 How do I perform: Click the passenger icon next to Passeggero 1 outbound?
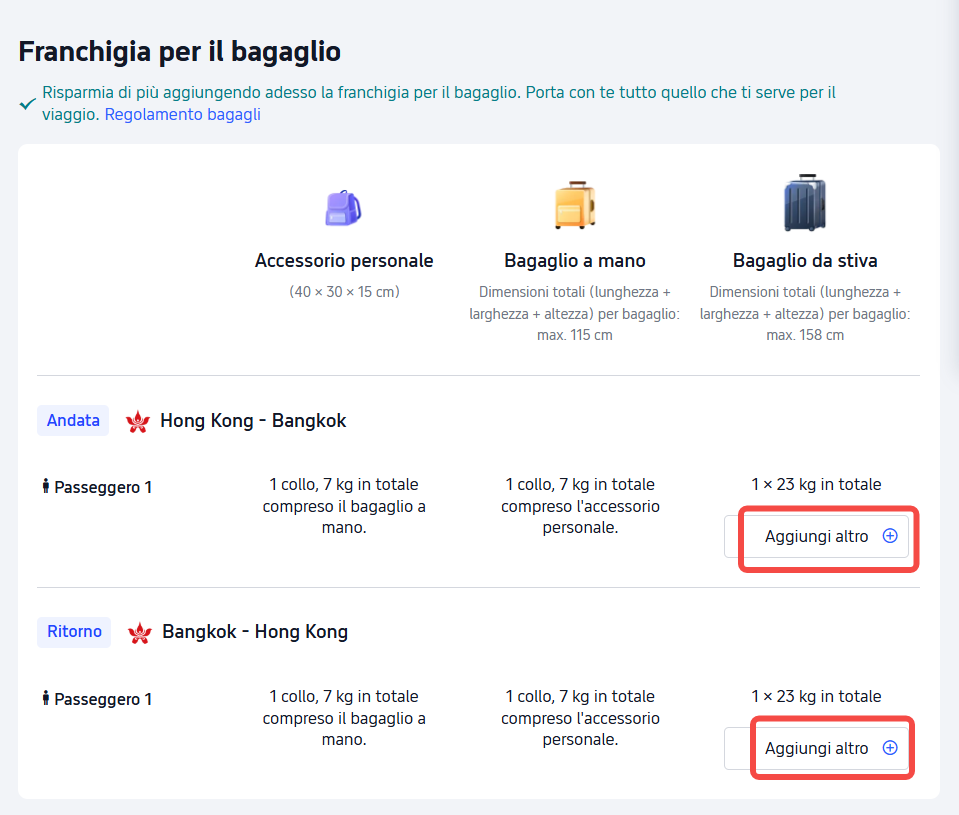coord(45,487)
